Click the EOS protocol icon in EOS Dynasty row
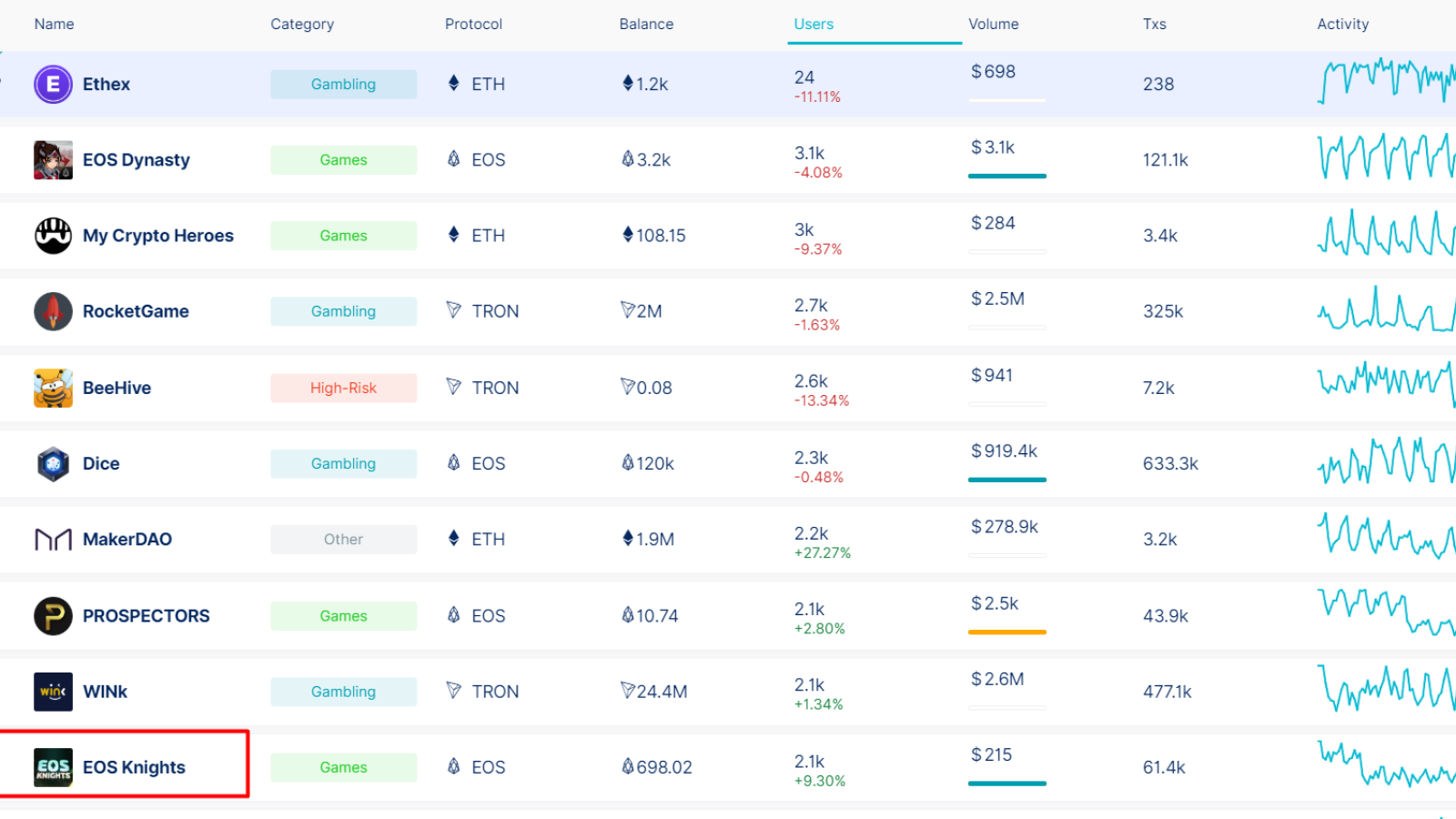The height and width of the screenshot is (819, 1456). point(454,159)
